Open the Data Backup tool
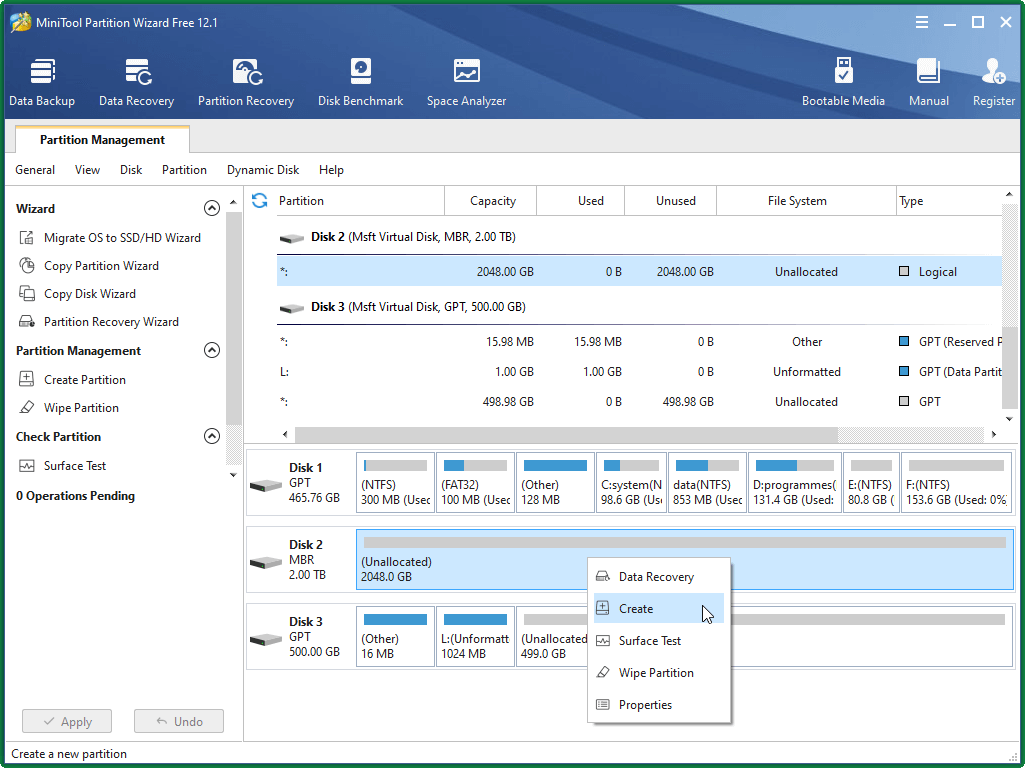Image resolution: width=1025 pixels, height=768 pixels. [x=42, y=80]
